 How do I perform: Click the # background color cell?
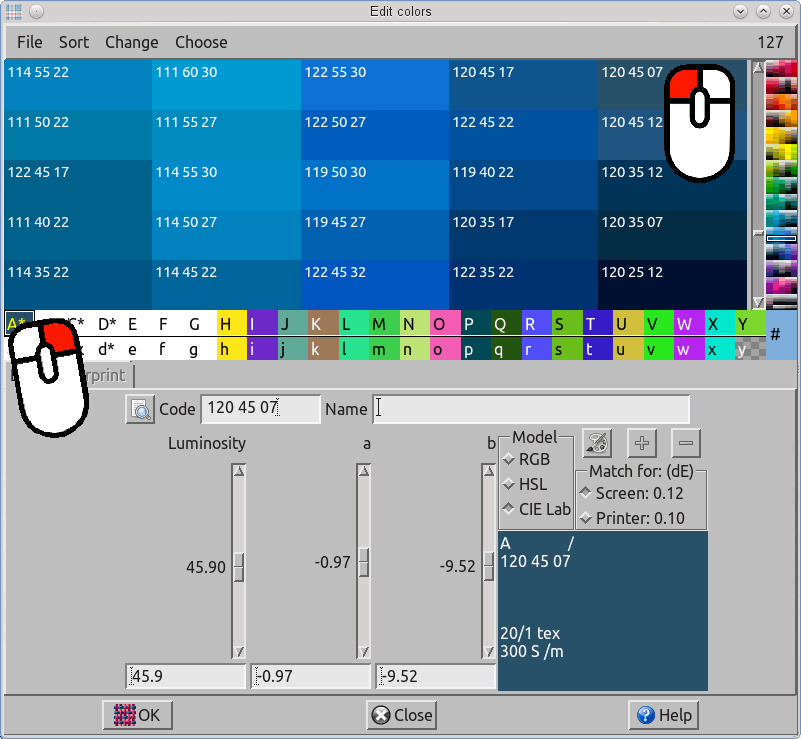tap(781, 334)
